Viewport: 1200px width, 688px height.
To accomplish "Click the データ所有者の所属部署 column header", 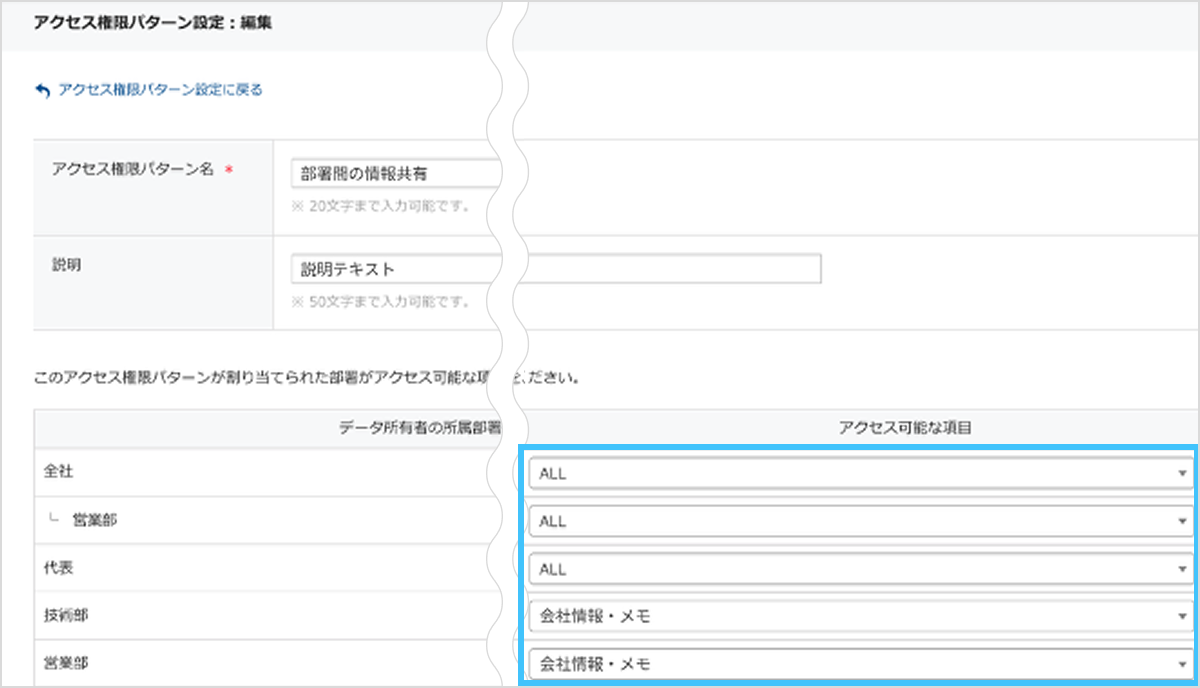I will (420, 428).
